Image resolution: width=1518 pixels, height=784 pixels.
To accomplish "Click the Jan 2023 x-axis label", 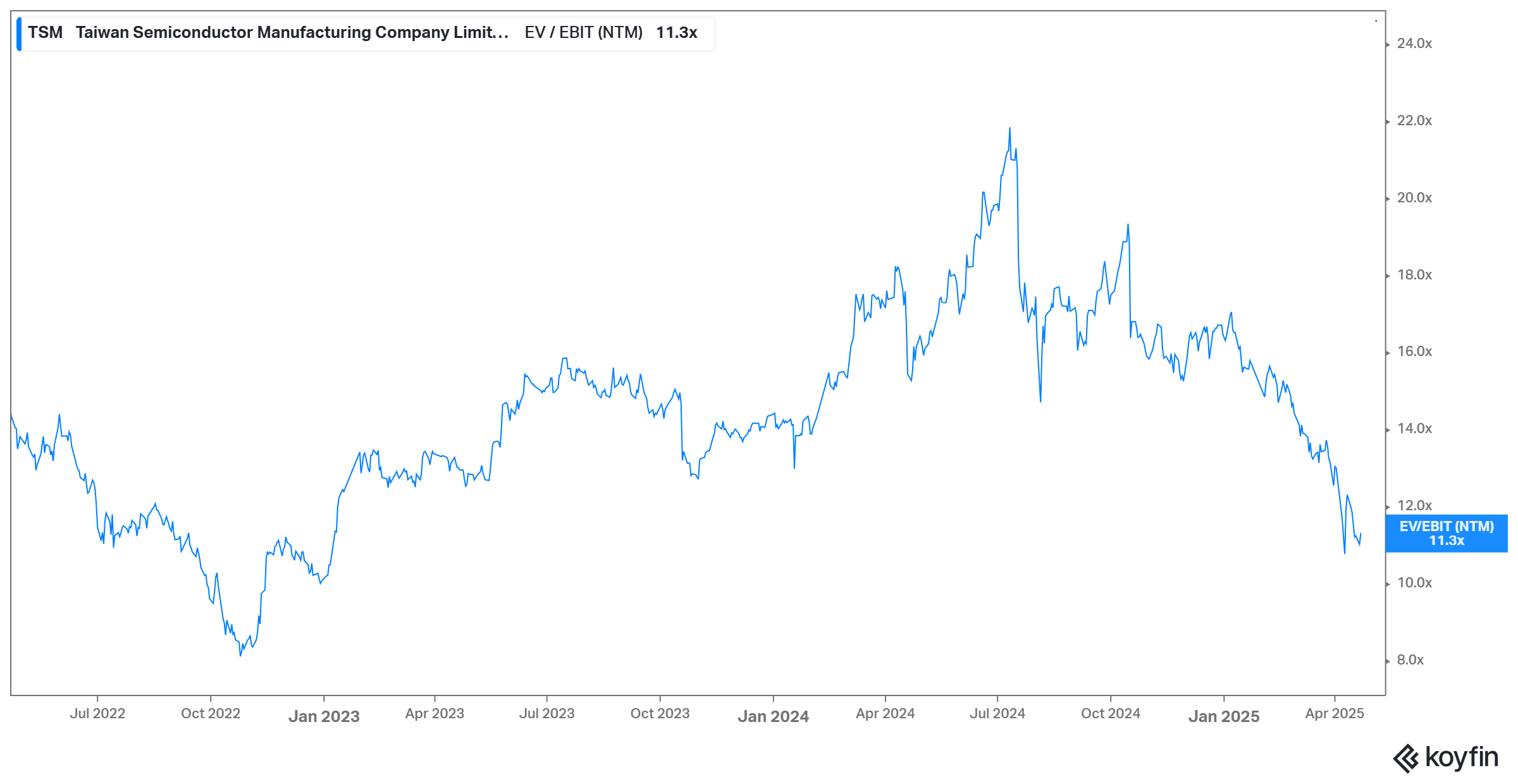I will (324, 716).
